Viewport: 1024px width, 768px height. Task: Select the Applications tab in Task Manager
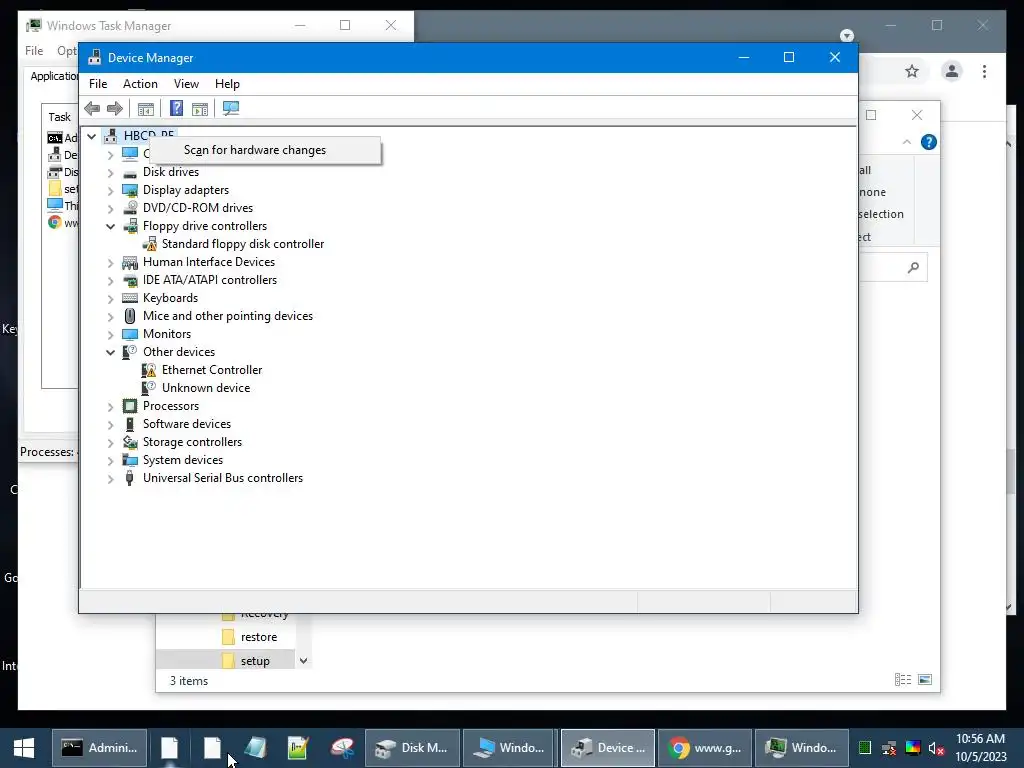point(54,76)
